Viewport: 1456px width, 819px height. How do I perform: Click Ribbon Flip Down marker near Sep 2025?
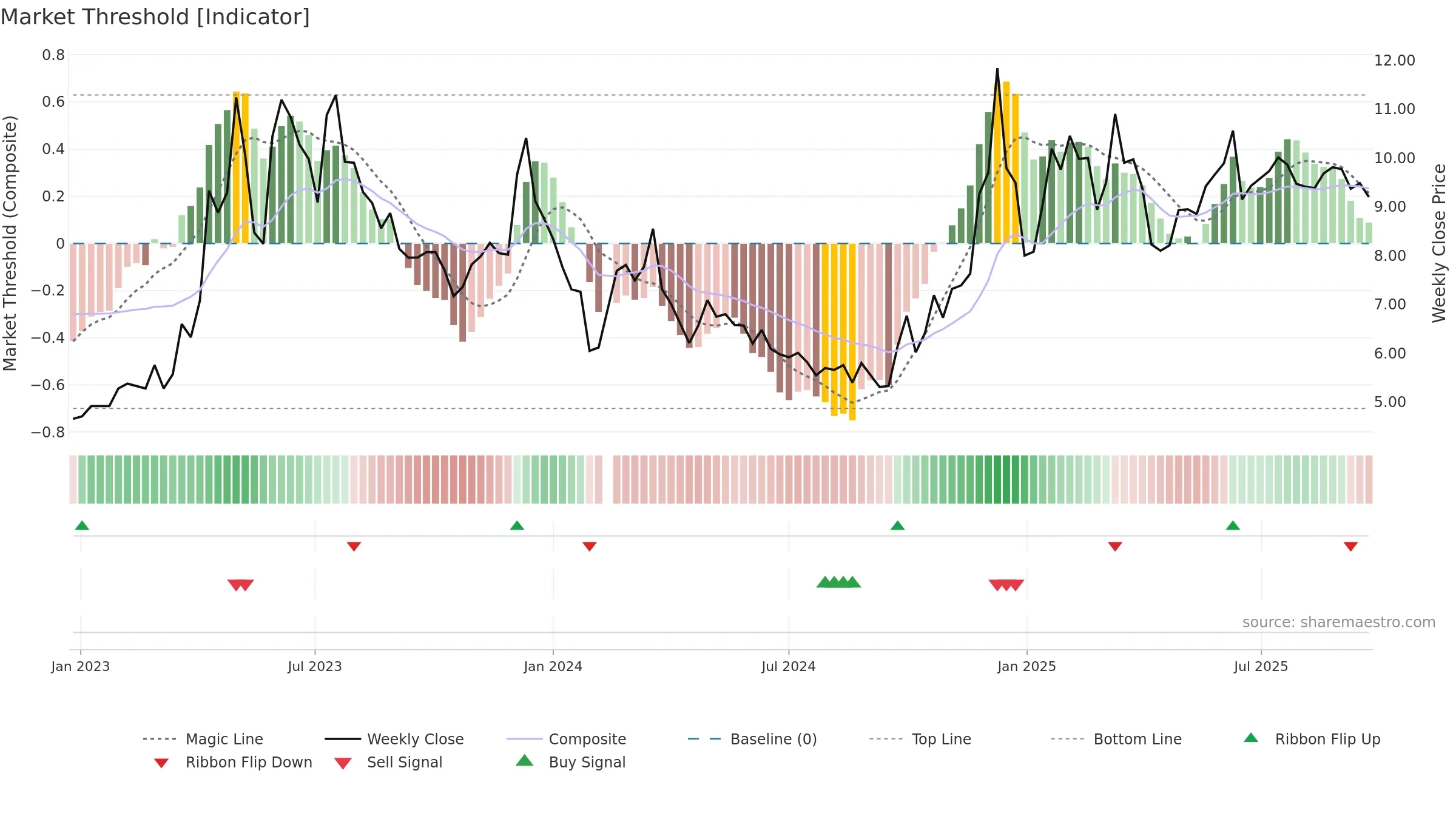pyautogui.click(x=1350, y=547)
